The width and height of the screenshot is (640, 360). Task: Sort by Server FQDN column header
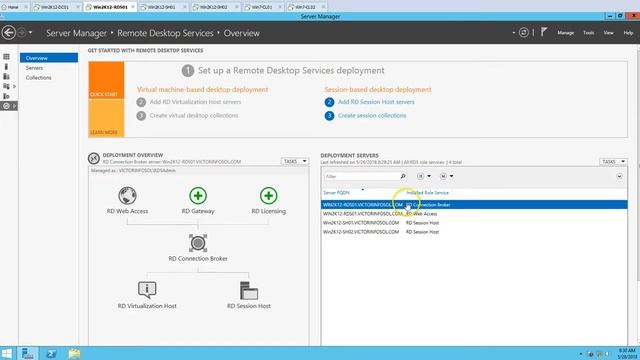click(336, 193)
